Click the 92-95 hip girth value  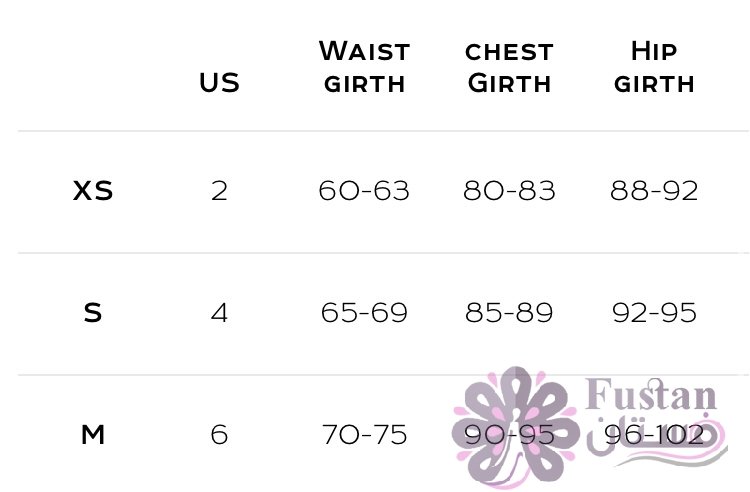654,313
